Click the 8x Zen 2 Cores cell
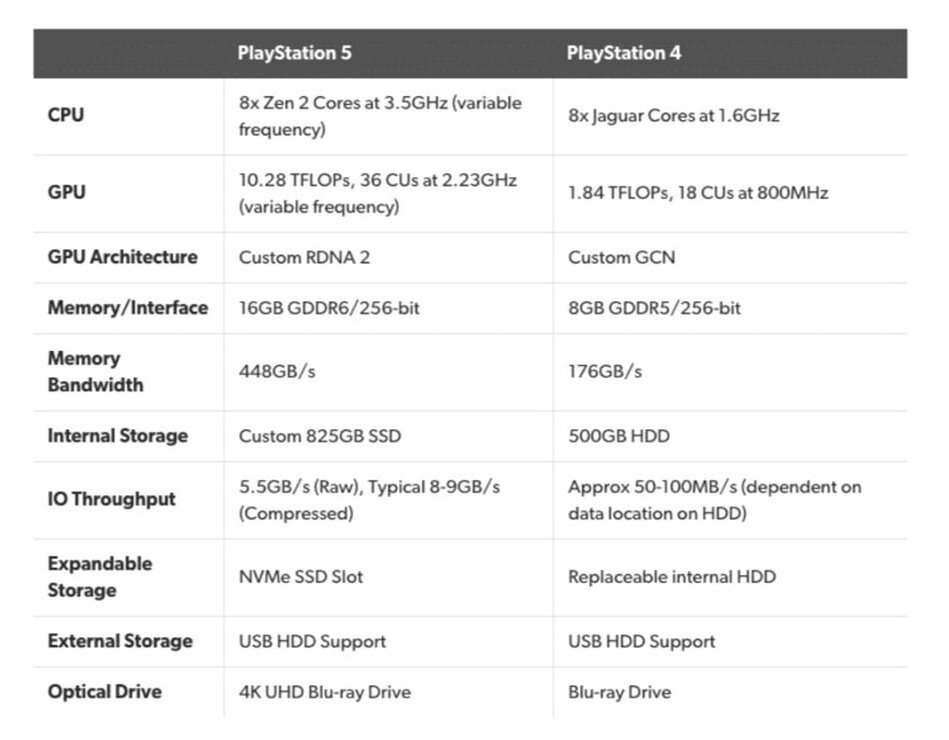This screenshot has width=949, height=740. (379, 116)
